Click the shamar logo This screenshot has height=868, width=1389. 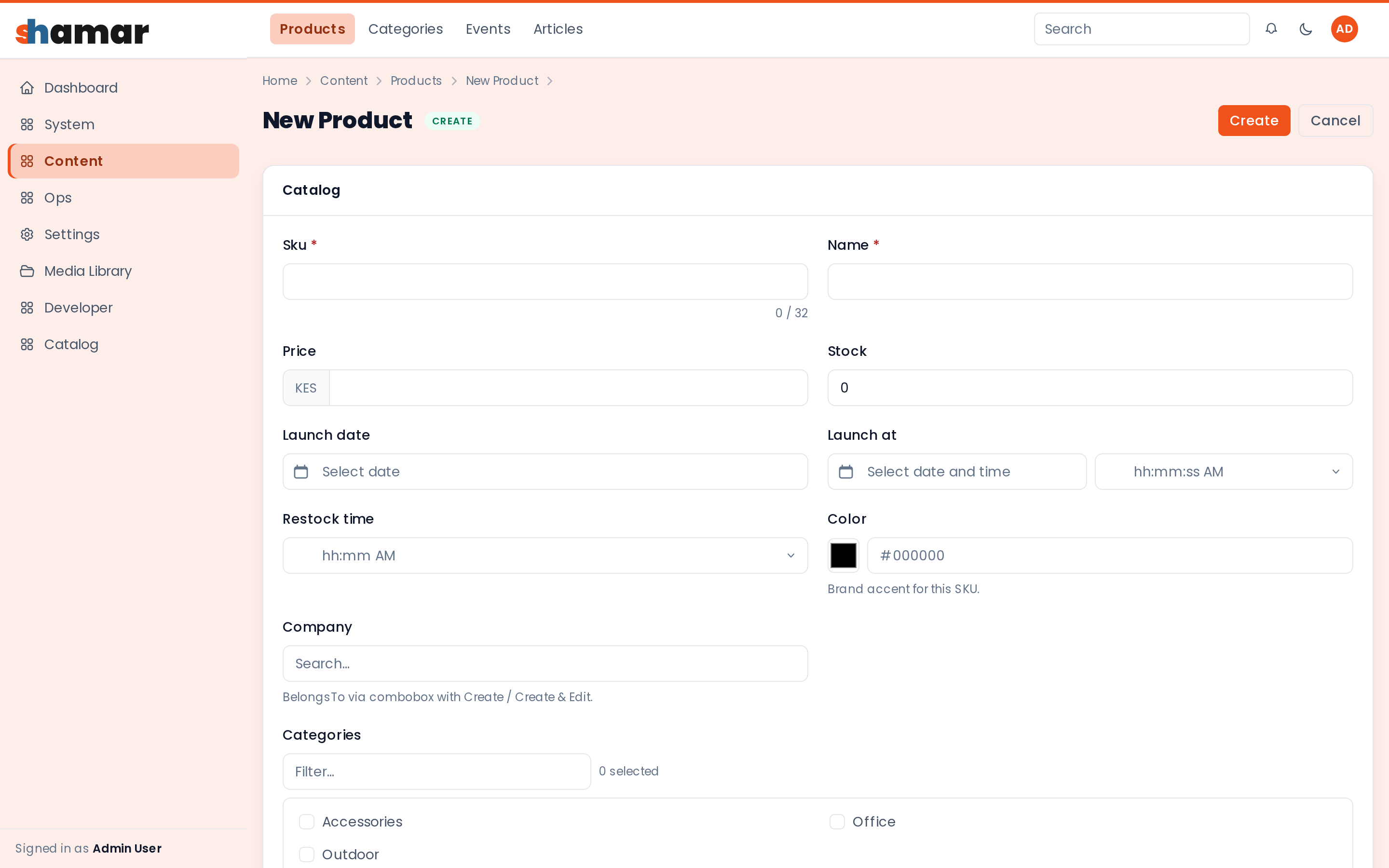(82, 31)
